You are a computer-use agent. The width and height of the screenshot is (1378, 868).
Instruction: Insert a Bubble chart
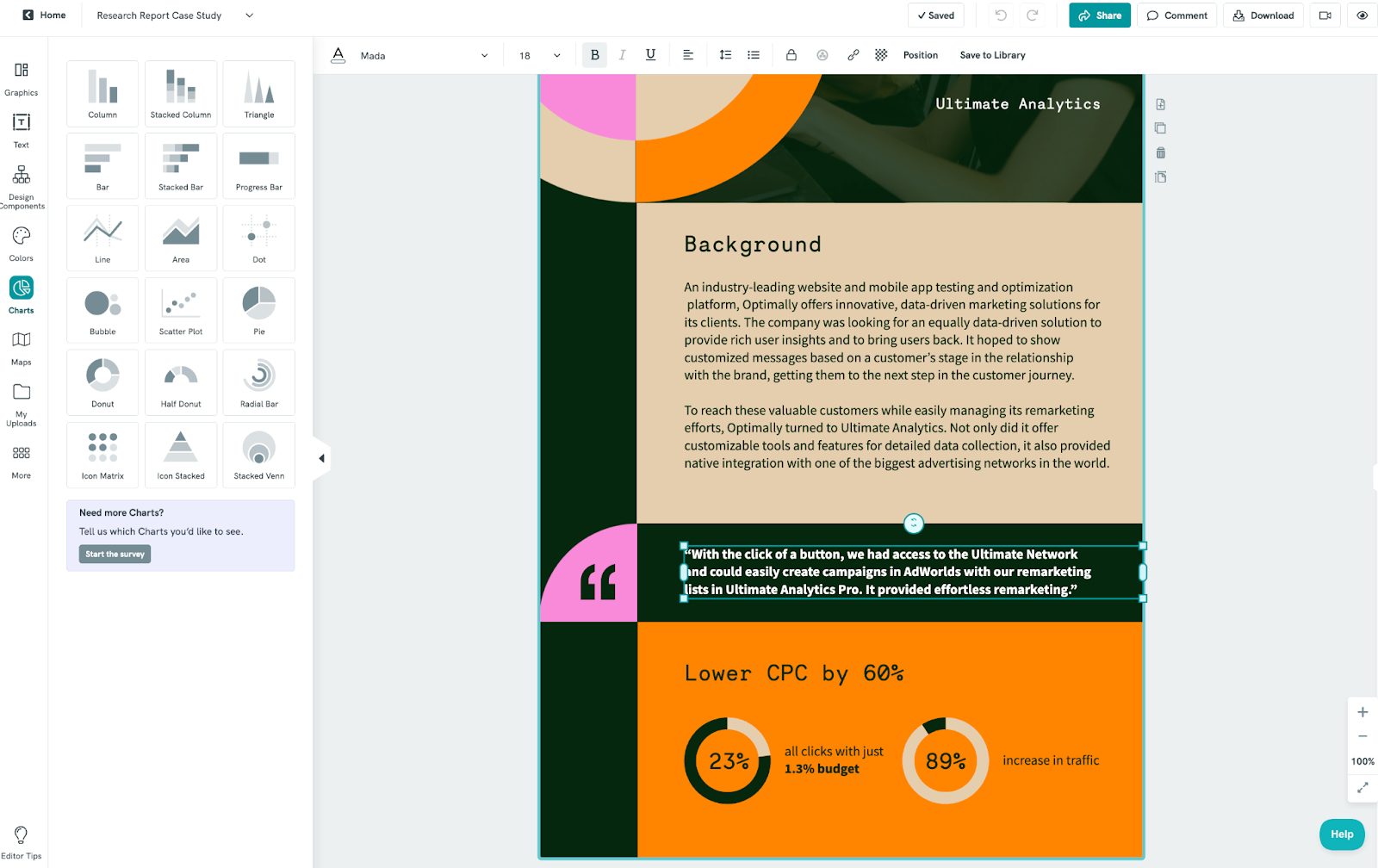[x=102, y=310]
